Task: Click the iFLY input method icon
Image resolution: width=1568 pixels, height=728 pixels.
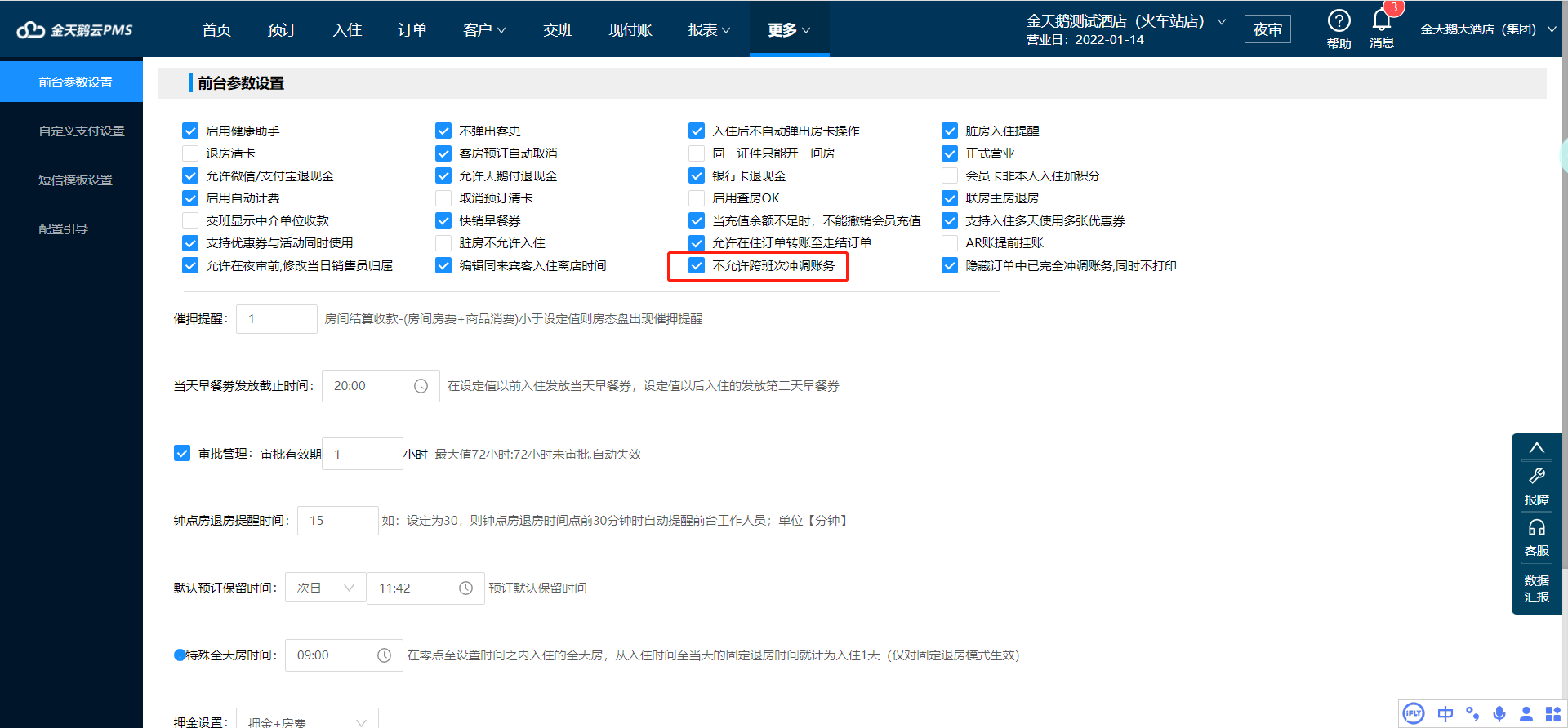Action: pyautogui.click(x=1413, y=714)
